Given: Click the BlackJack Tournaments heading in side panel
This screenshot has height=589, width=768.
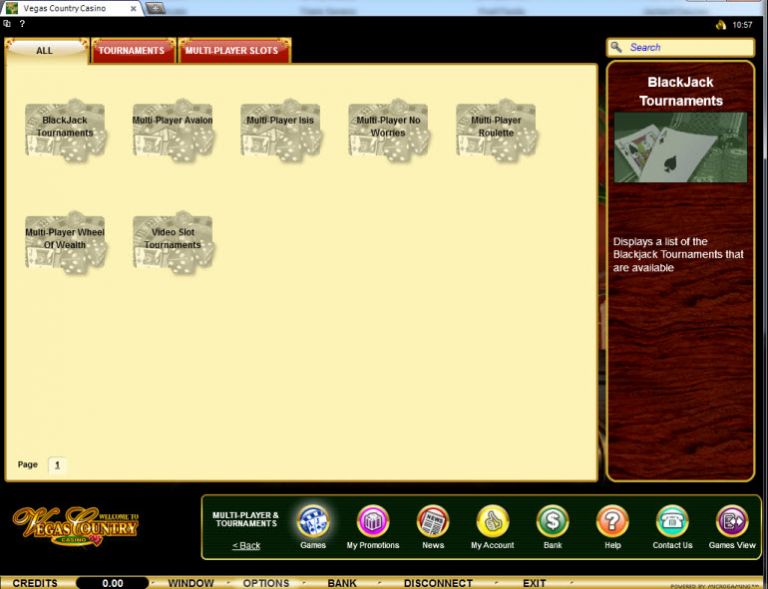Looking at the screenshot, I should point(680,92).
